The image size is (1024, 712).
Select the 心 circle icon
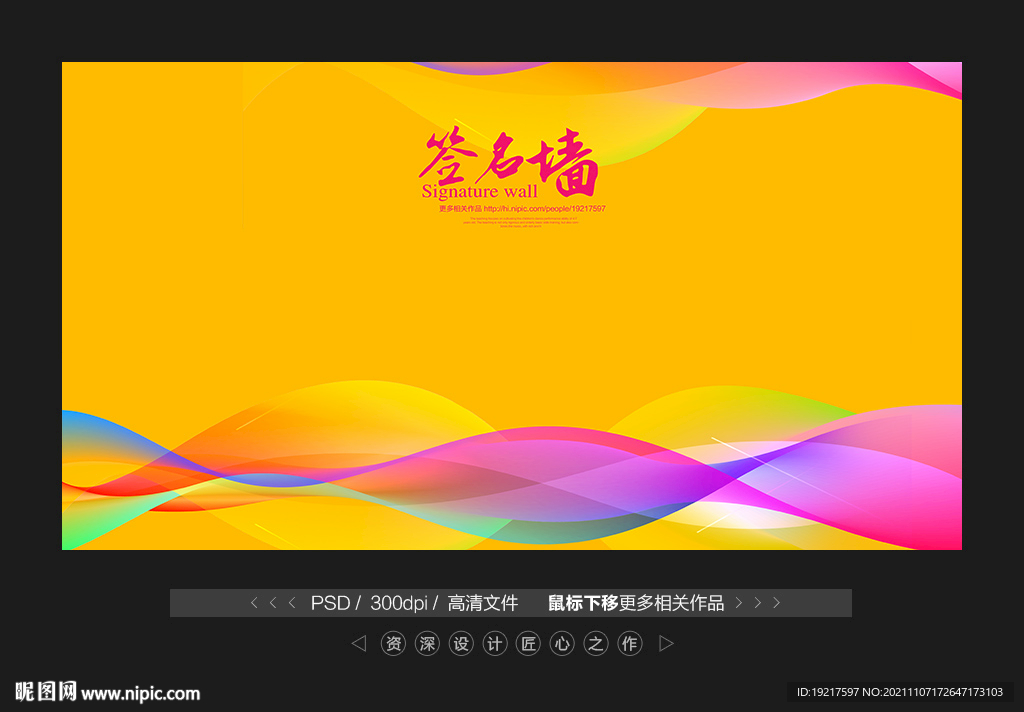coord(562,643)
